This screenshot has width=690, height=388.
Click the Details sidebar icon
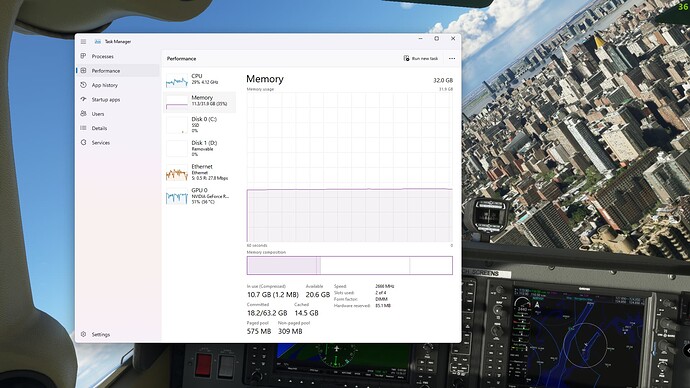(83, 128)
